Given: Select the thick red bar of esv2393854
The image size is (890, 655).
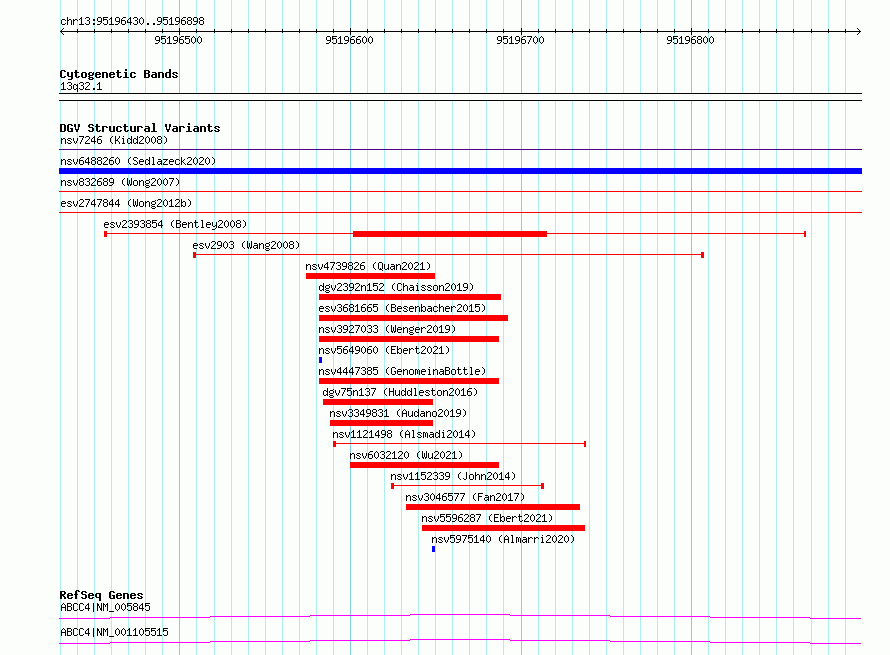Looking at the screenshot, I should click(450, 234).
